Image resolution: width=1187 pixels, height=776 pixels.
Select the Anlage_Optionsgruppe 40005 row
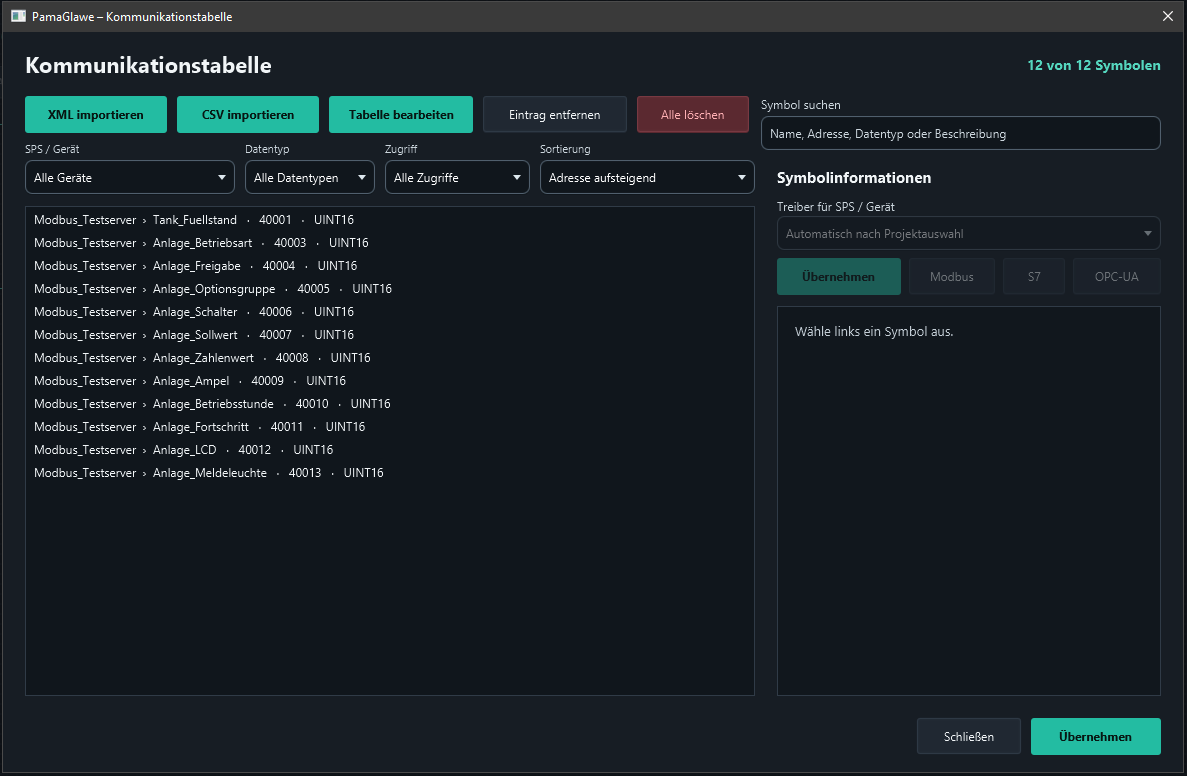390,288
